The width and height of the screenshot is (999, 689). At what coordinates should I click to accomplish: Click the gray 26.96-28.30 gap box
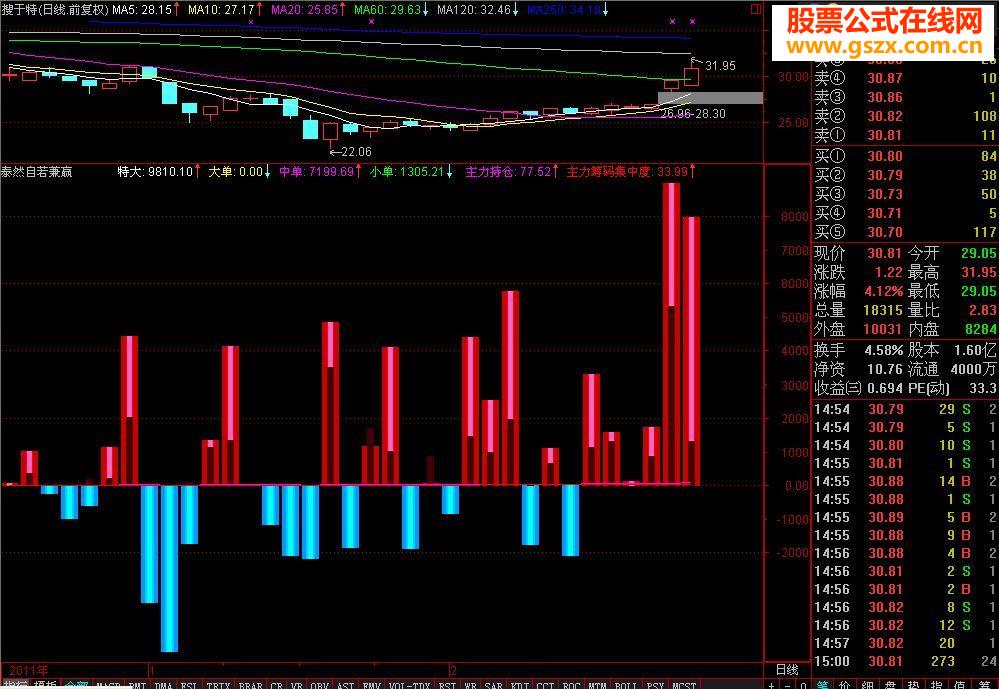coord(710,98)
